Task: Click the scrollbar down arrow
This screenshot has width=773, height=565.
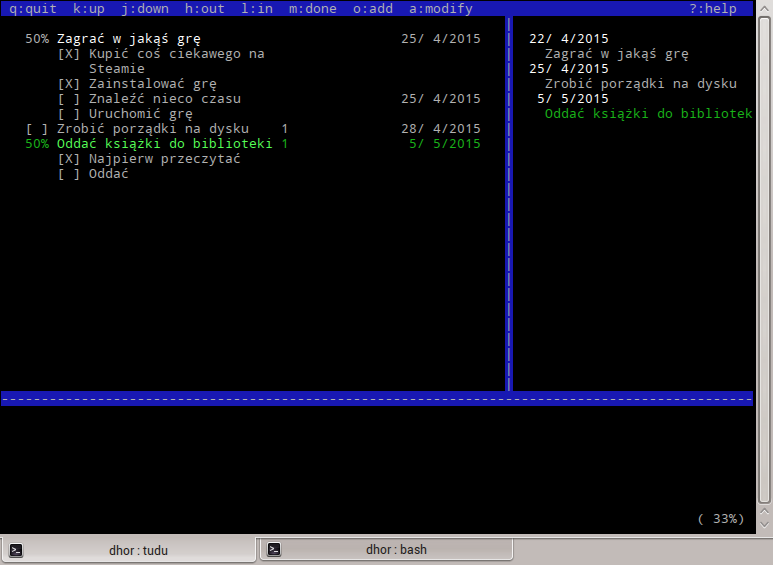Action: click(765, 525)
